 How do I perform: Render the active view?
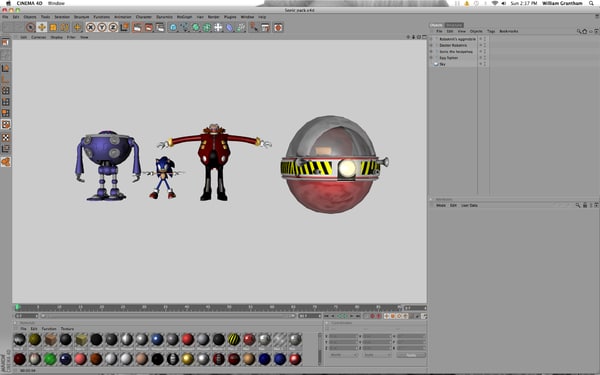pyautogui.click(x=137, y=27)
